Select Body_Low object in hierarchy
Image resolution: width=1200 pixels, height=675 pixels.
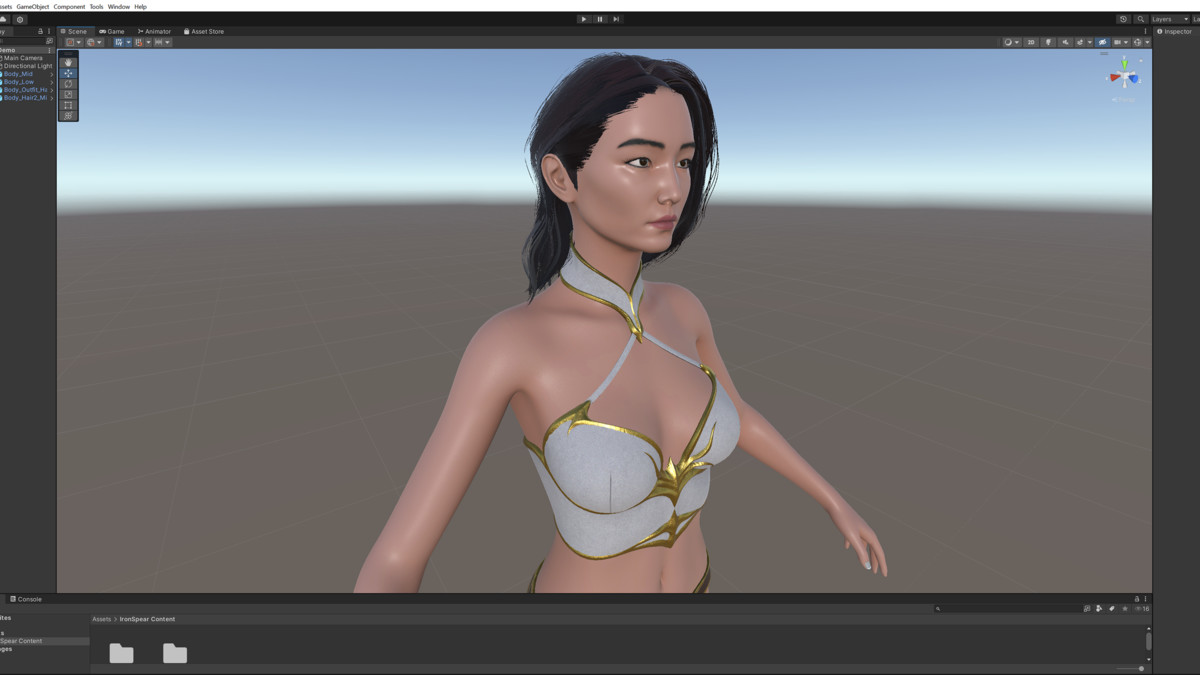[x=18, y=82]
